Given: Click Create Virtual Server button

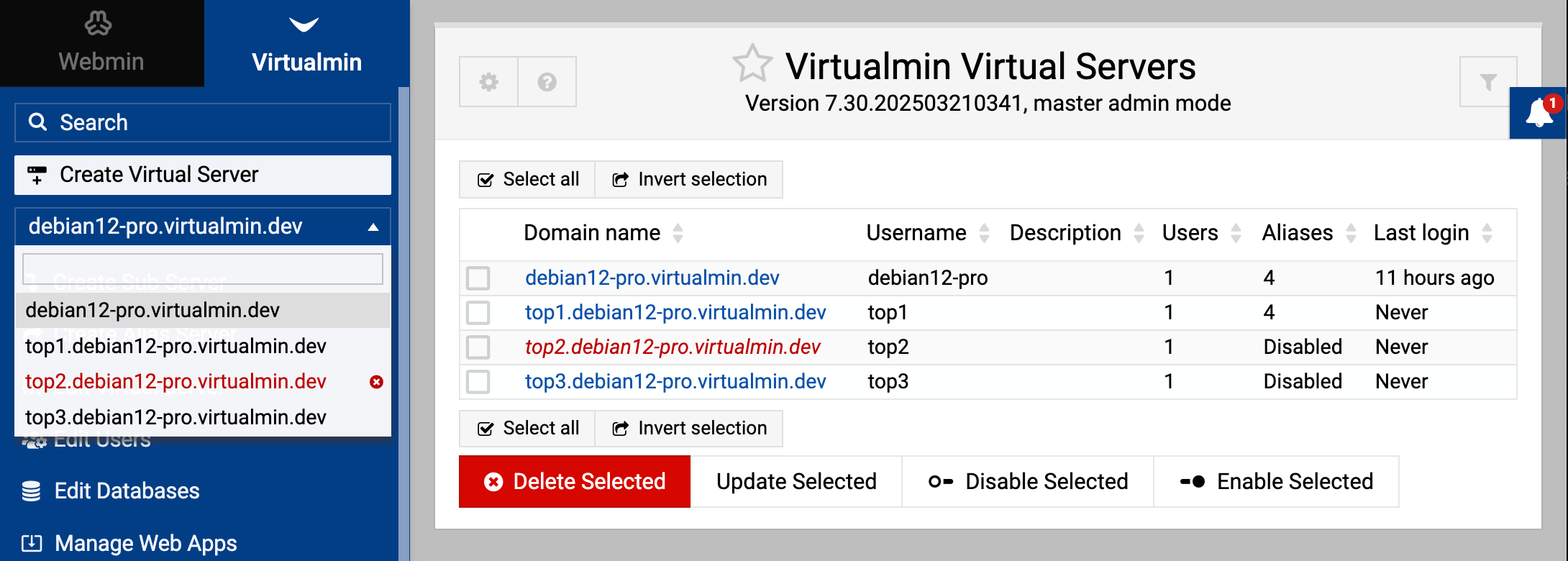Looking at the screenshot, I should (x=203, y=175).
